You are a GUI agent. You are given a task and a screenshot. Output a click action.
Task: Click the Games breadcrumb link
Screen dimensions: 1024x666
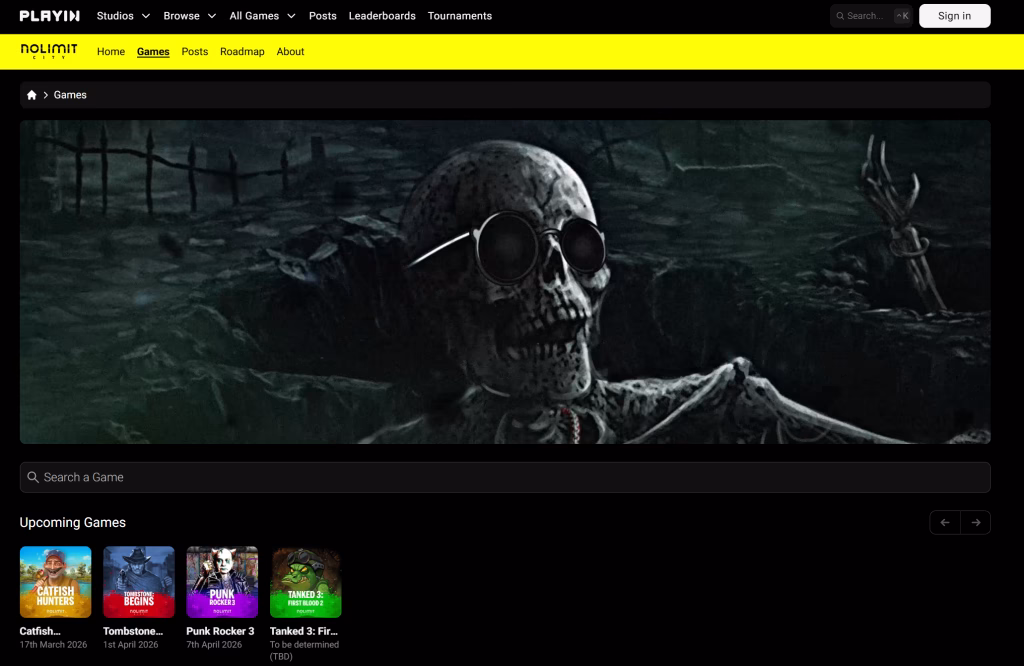[70, 95]
